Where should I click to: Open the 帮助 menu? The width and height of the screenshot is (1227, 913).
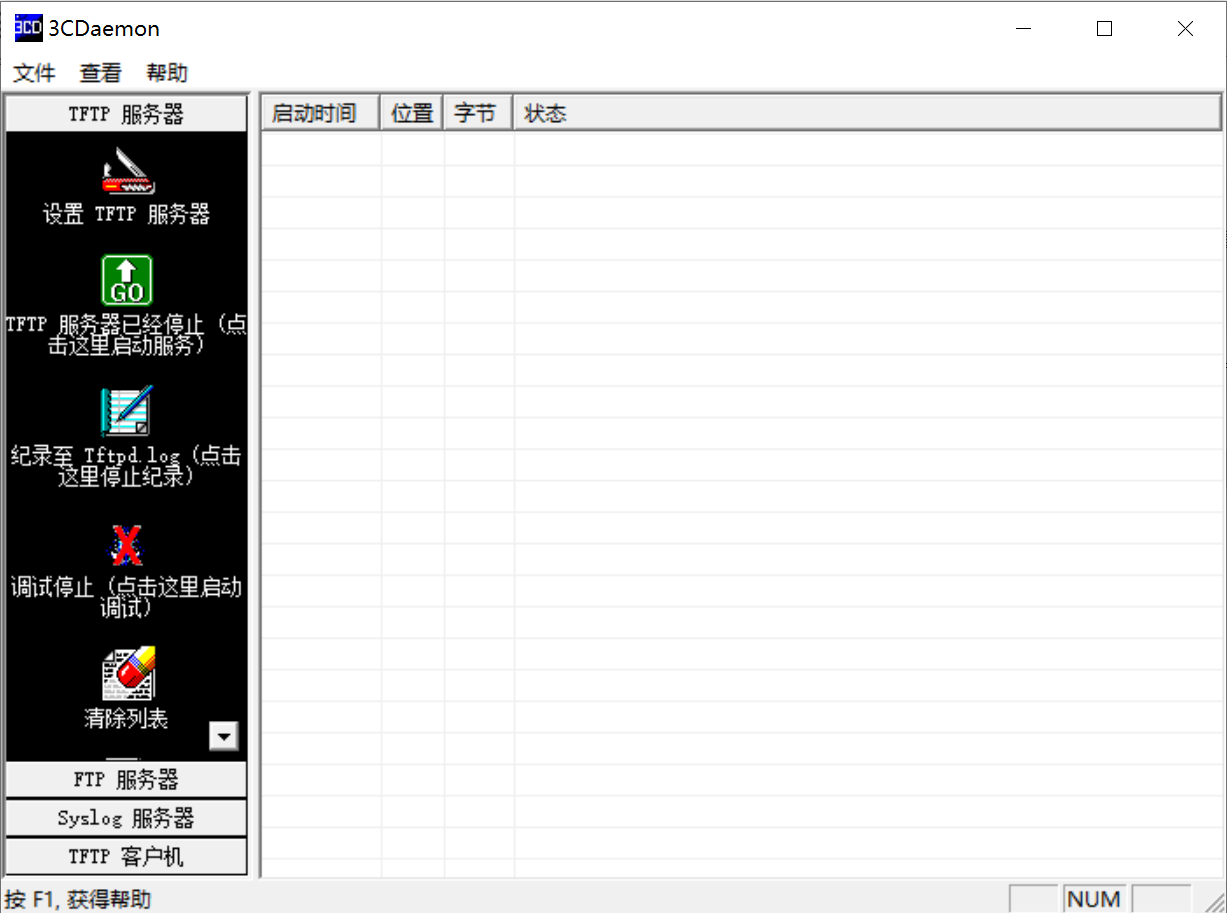(x=167, y=73)
